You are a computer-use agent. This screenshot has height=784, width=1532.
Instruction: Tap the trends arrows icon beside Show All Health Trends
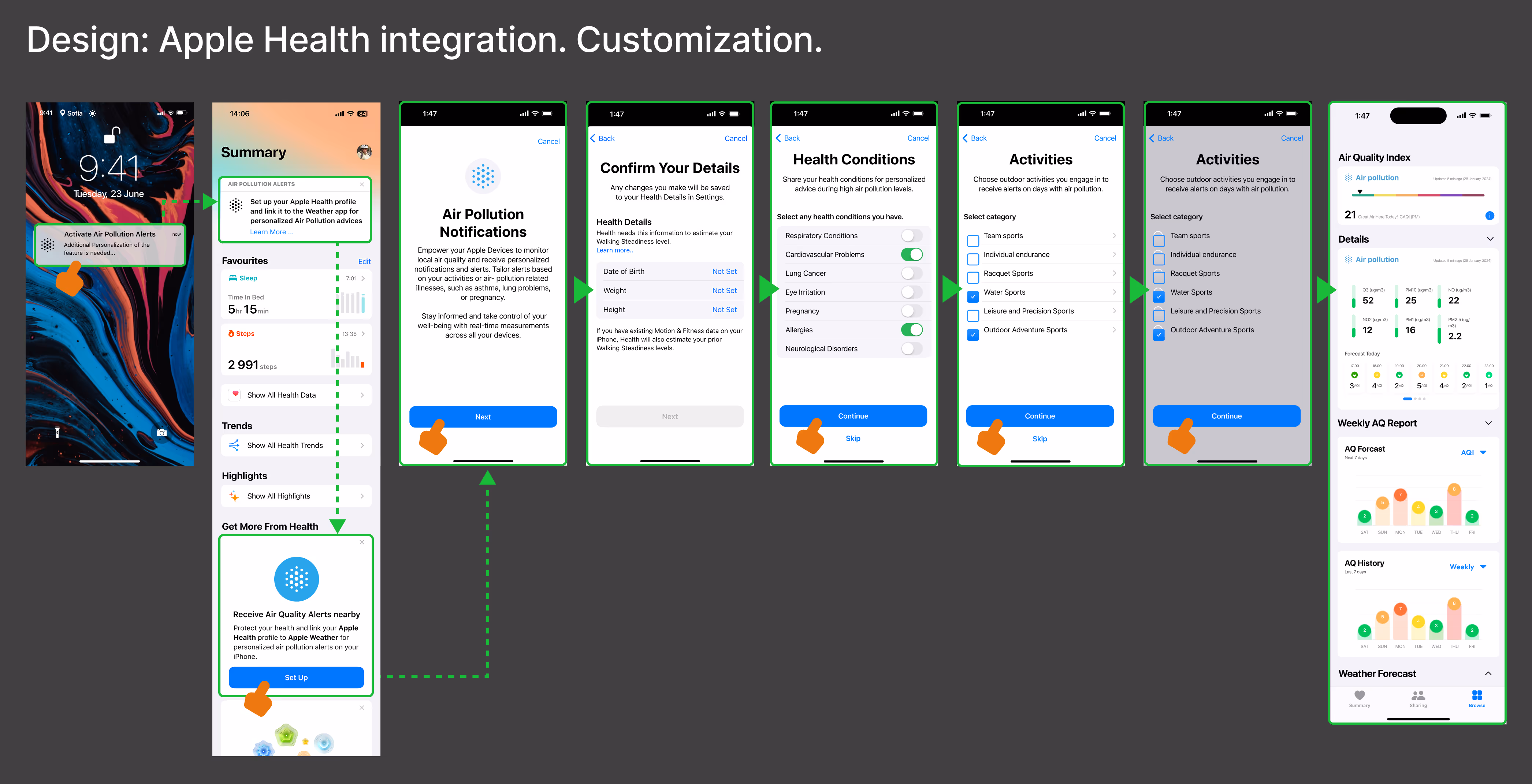(234, 445)
